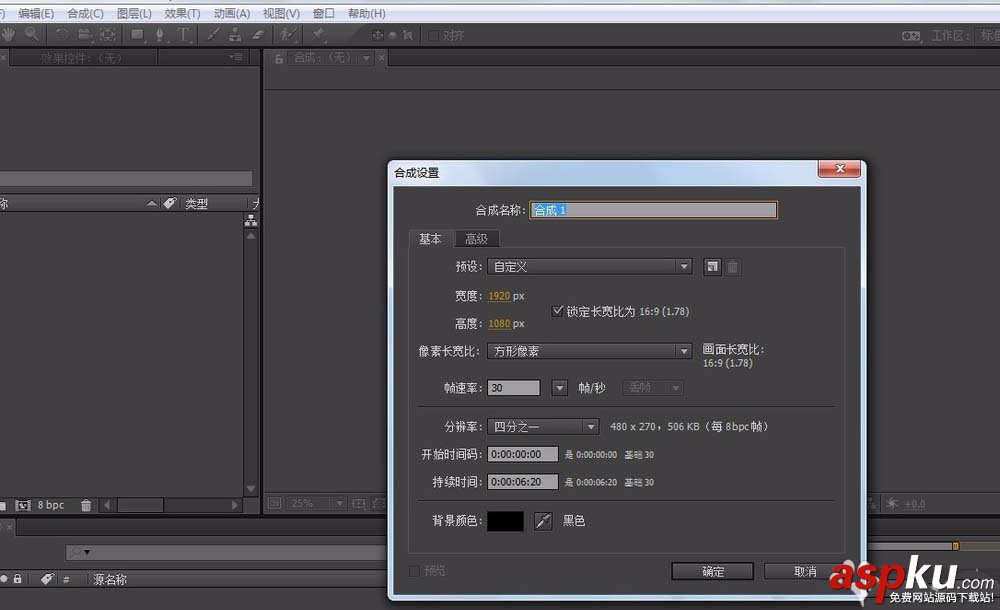Open the 效果(T) menu
Screen dimensions: 1000x610
[x=182, y=13]
